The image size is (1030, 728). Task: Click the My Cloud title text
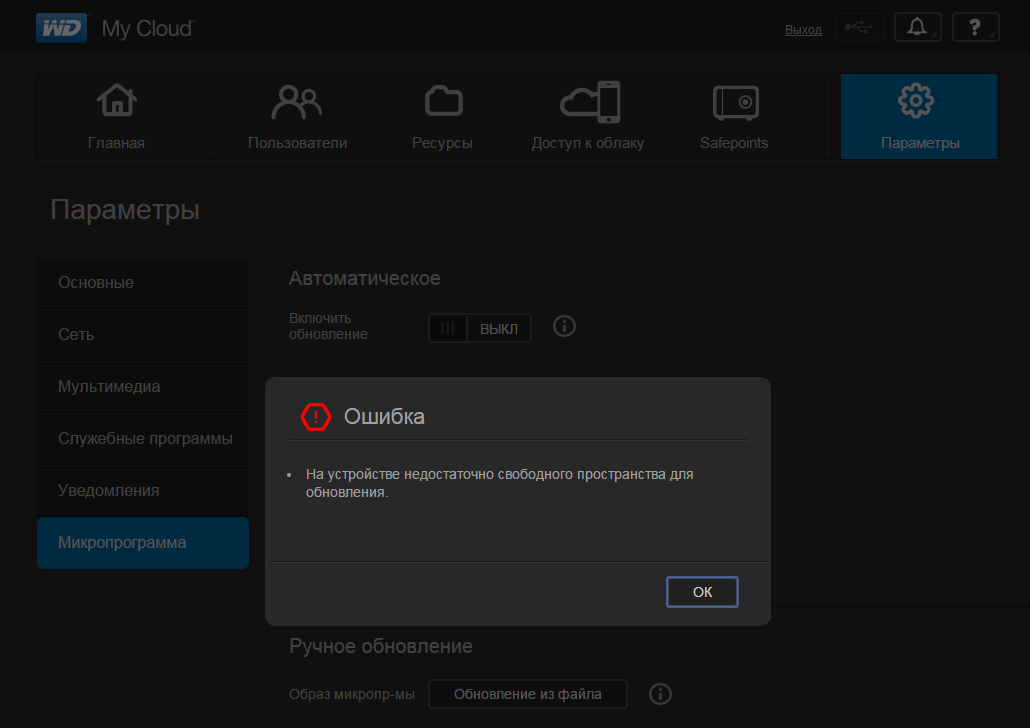(x=148, y=29)
